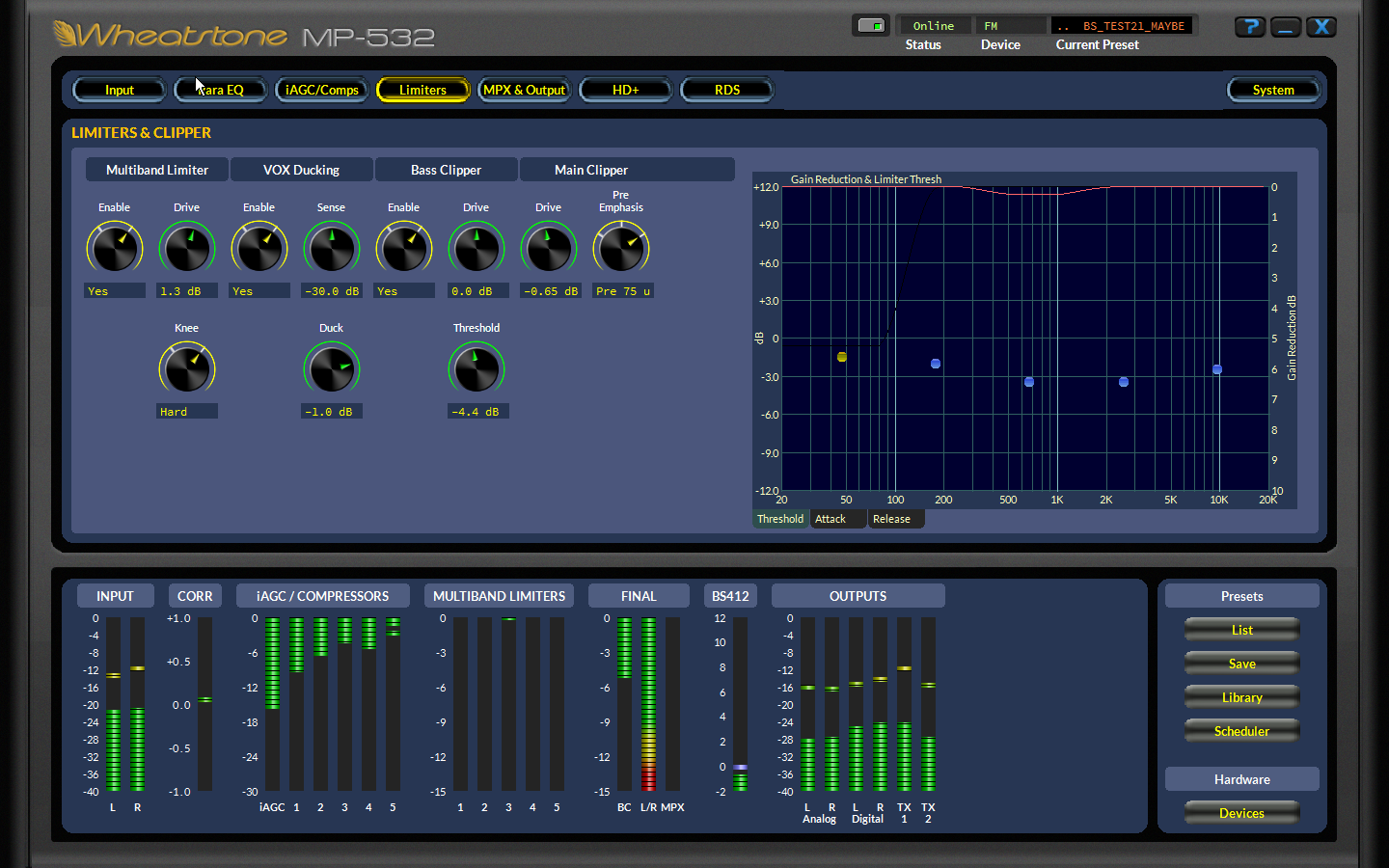Open the Presets List button

(x=1242, y=630)
